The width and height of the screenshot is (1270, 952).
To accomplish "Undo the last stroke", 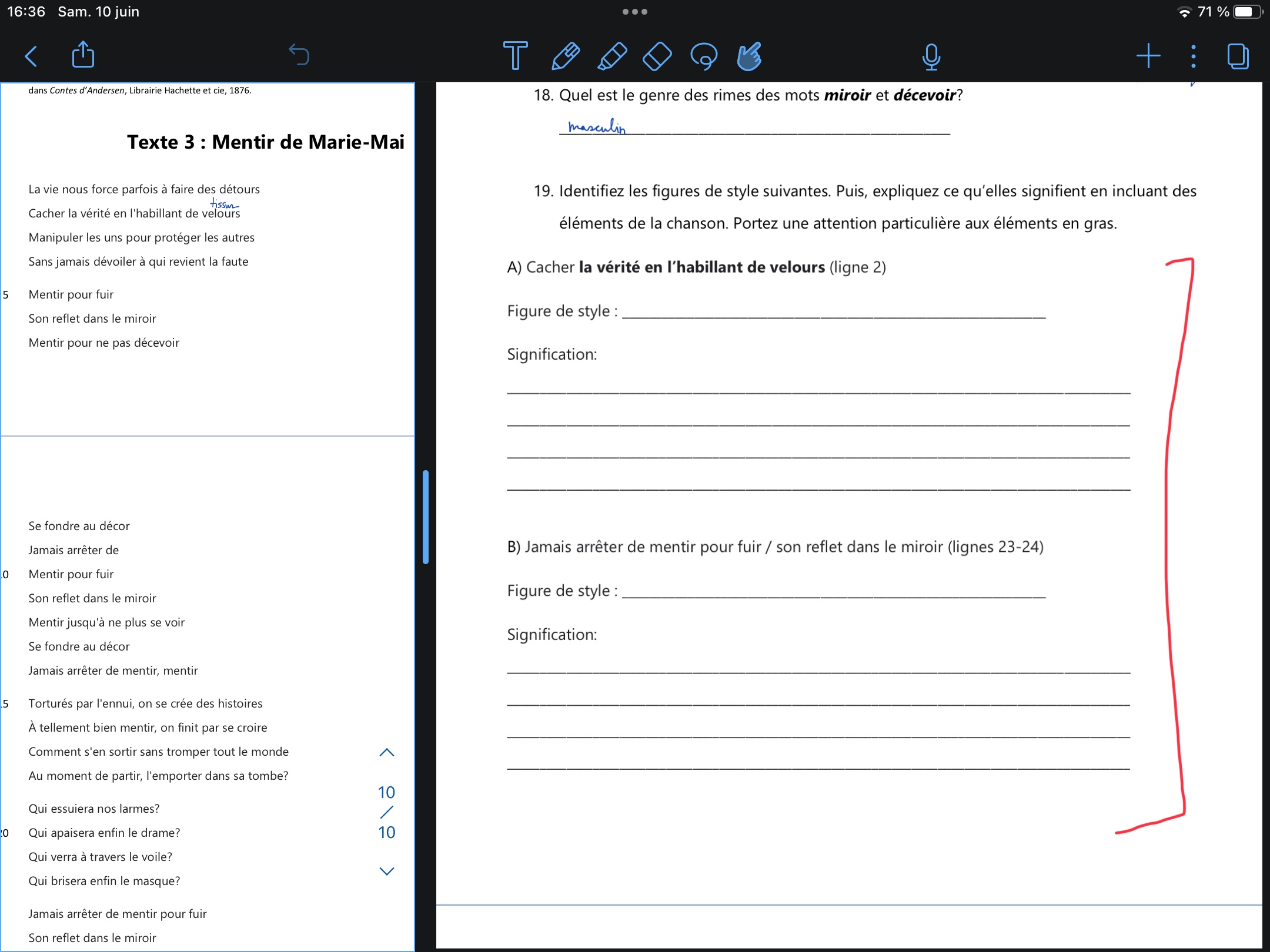I will click(299, 55).
